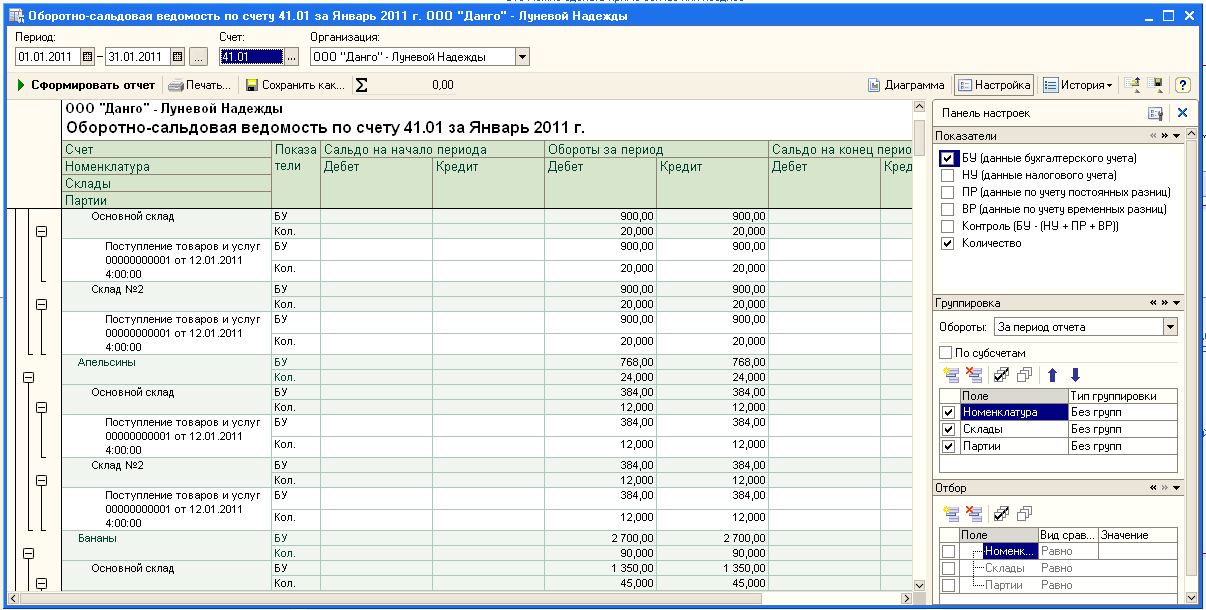Move grouping field up with blue arrow

[1052, 375]
